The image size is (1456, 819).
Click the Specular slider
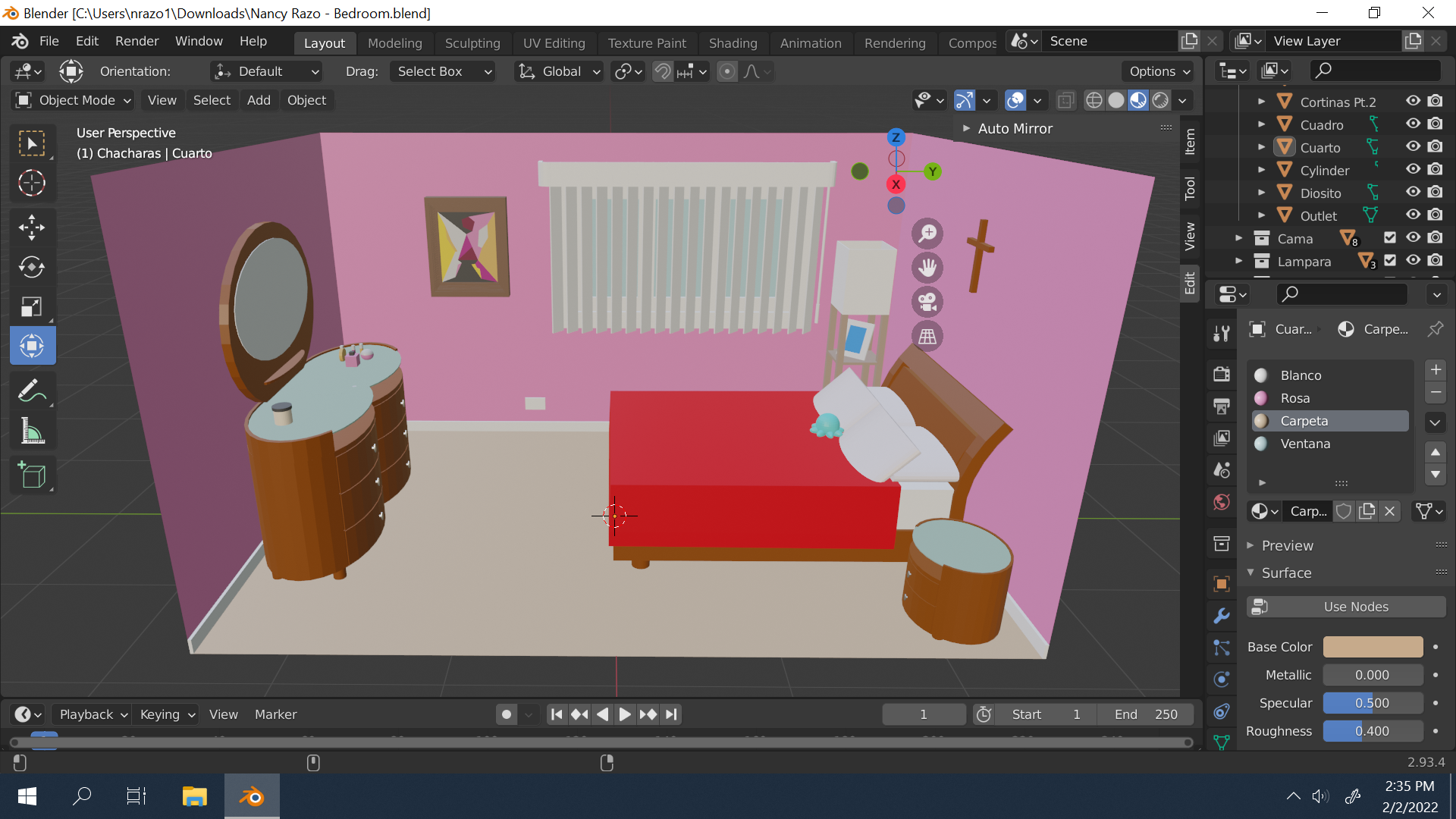click(1373, 703)
